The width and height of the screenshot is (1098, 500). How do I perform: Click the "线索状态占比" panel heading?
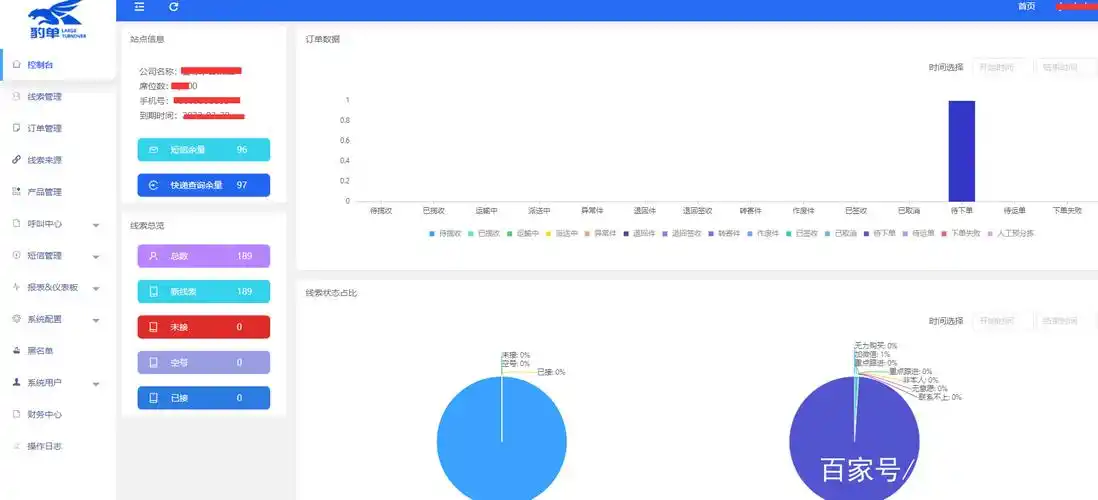[331, 293]
